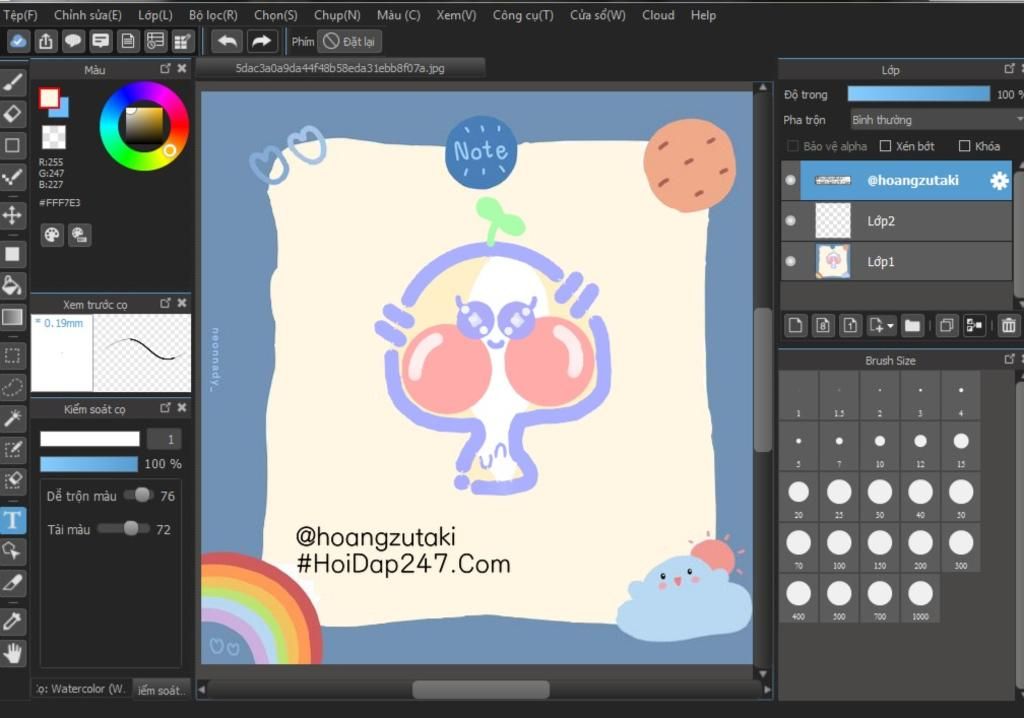Toggle the Tải màu switch
This screenshot has width=1024, height=718.
coord(124,529)
